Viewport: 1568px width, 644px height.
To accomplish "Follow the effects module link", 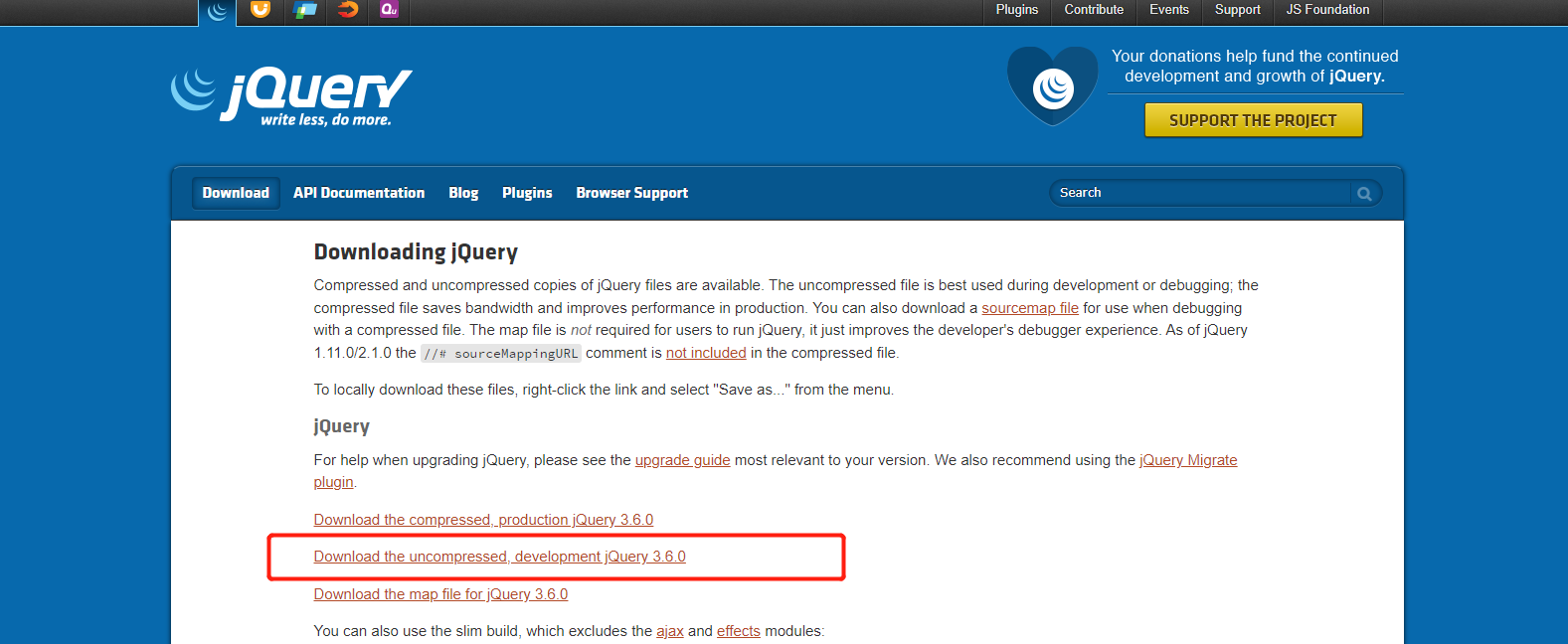I will (739, 631).
